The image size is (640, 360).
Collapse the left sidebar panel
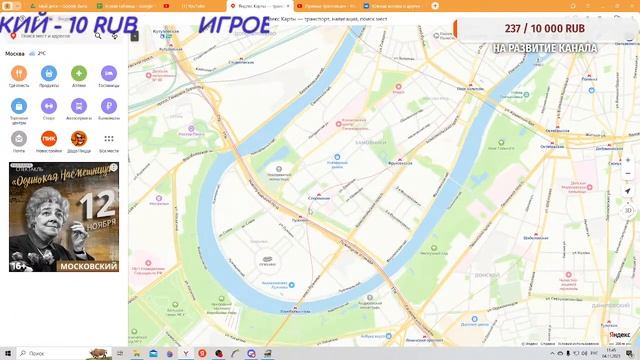pos(134,36)
